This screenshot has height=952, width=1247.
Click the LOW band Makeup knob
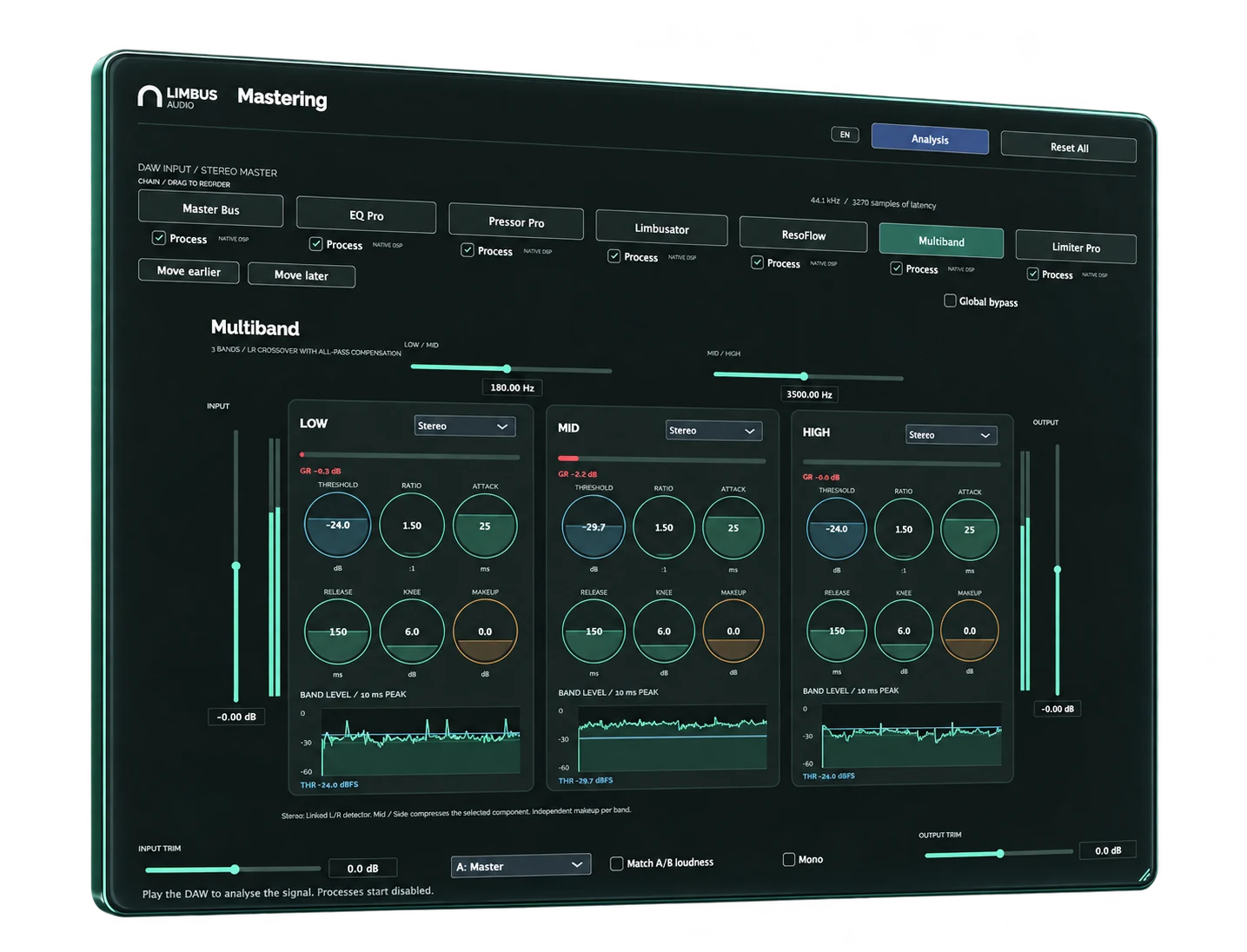click(x=485, y=631)
